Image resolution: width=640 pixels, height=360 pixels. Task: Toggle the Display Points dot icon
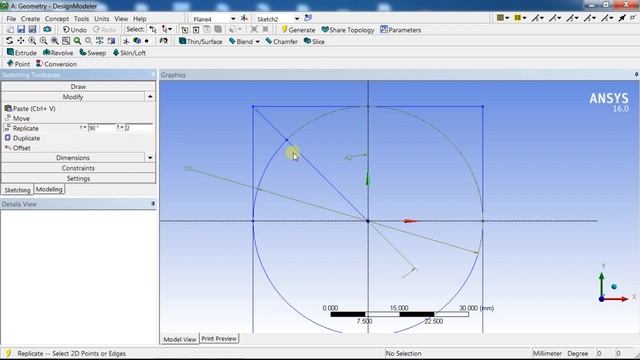(x=147, y=41)
